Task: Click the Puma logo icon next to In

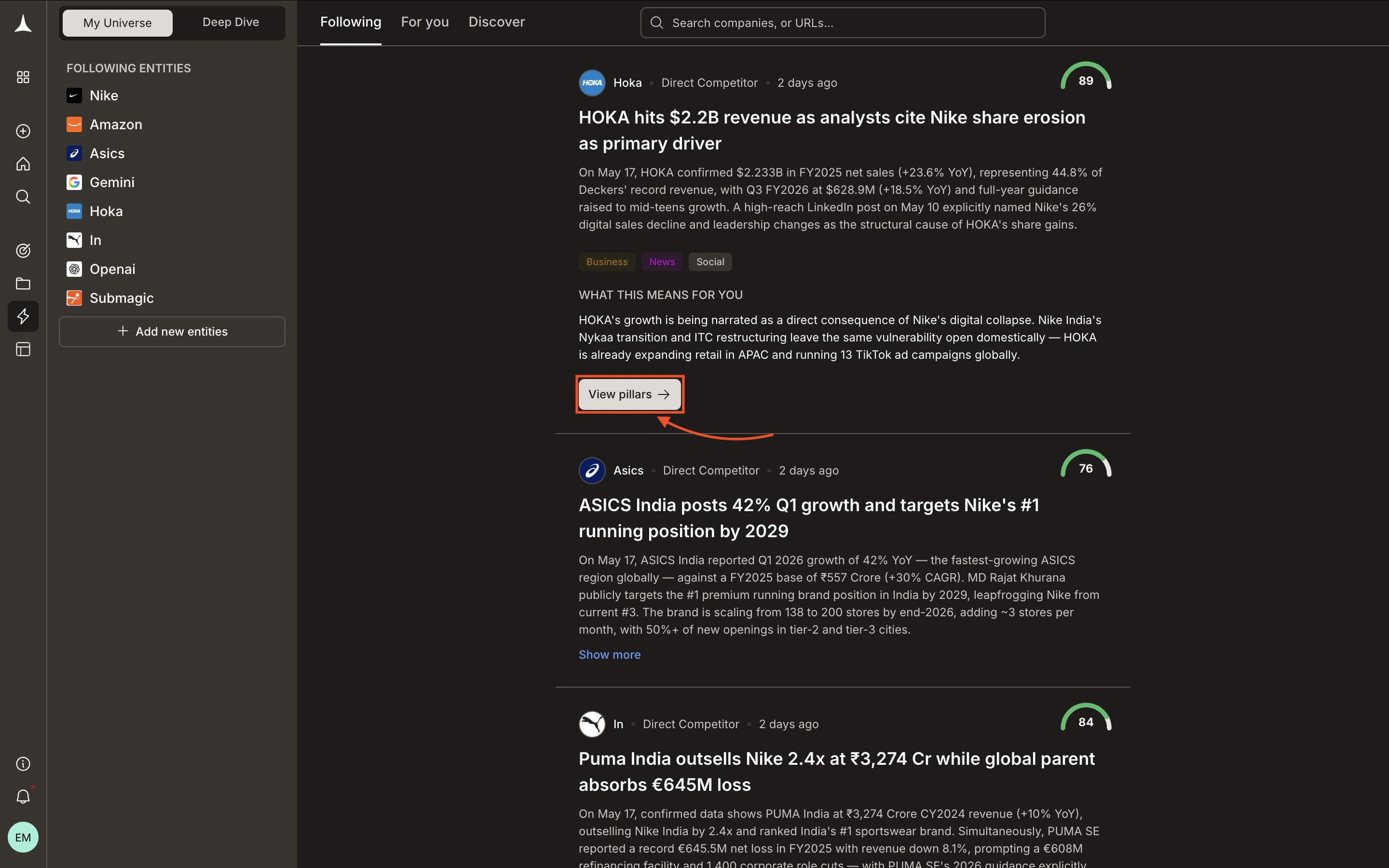Action: (x=74, y=240)
